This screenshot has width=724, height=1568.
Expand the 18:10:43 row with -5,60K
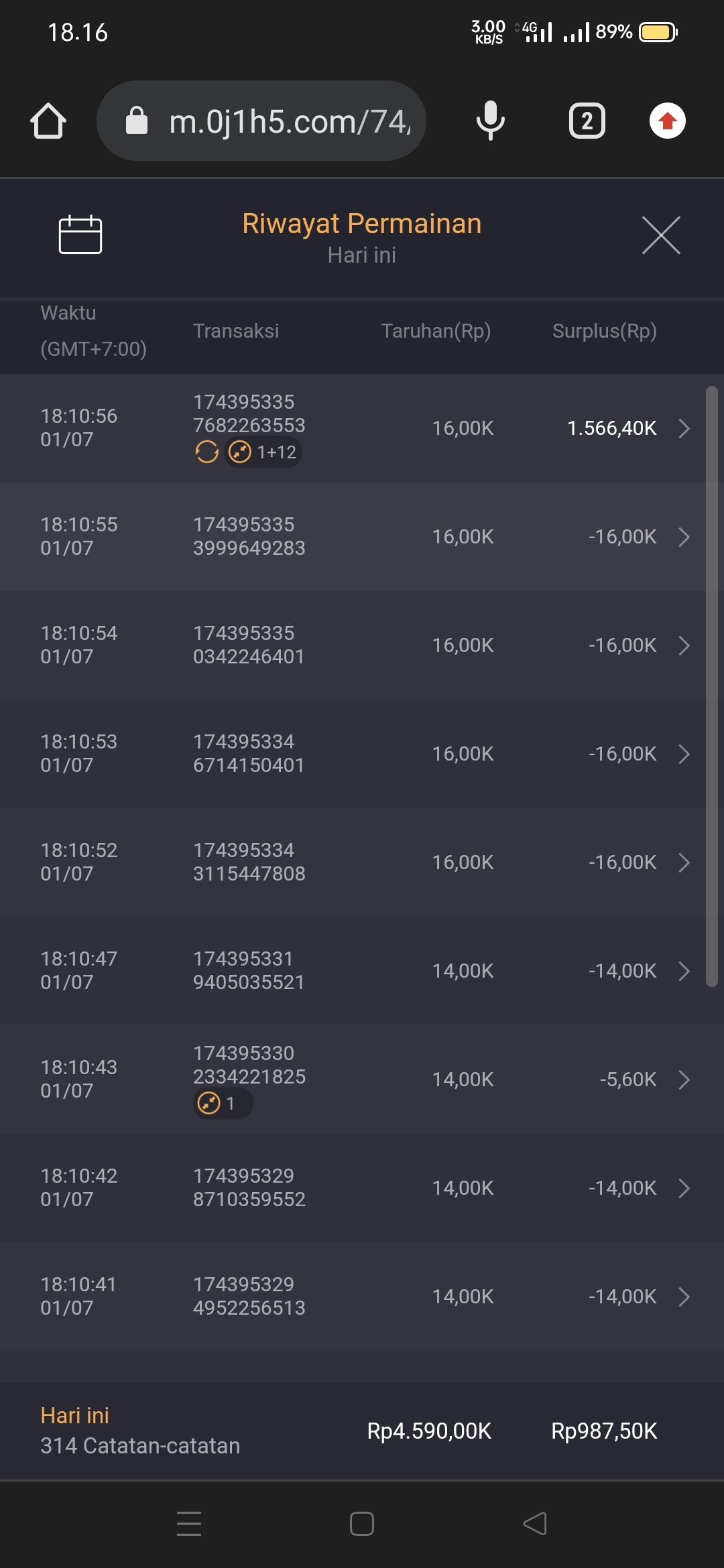click(x=684, y=1080)
